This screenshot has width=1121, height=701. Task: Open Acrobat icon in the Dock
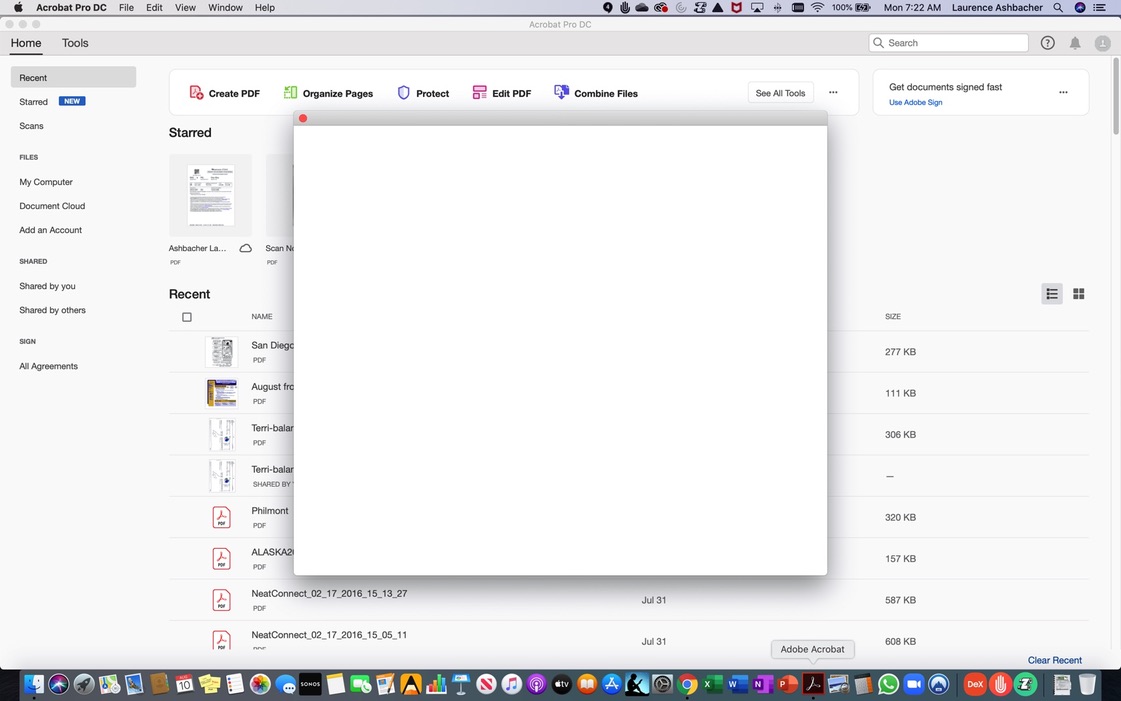[813, 684]
